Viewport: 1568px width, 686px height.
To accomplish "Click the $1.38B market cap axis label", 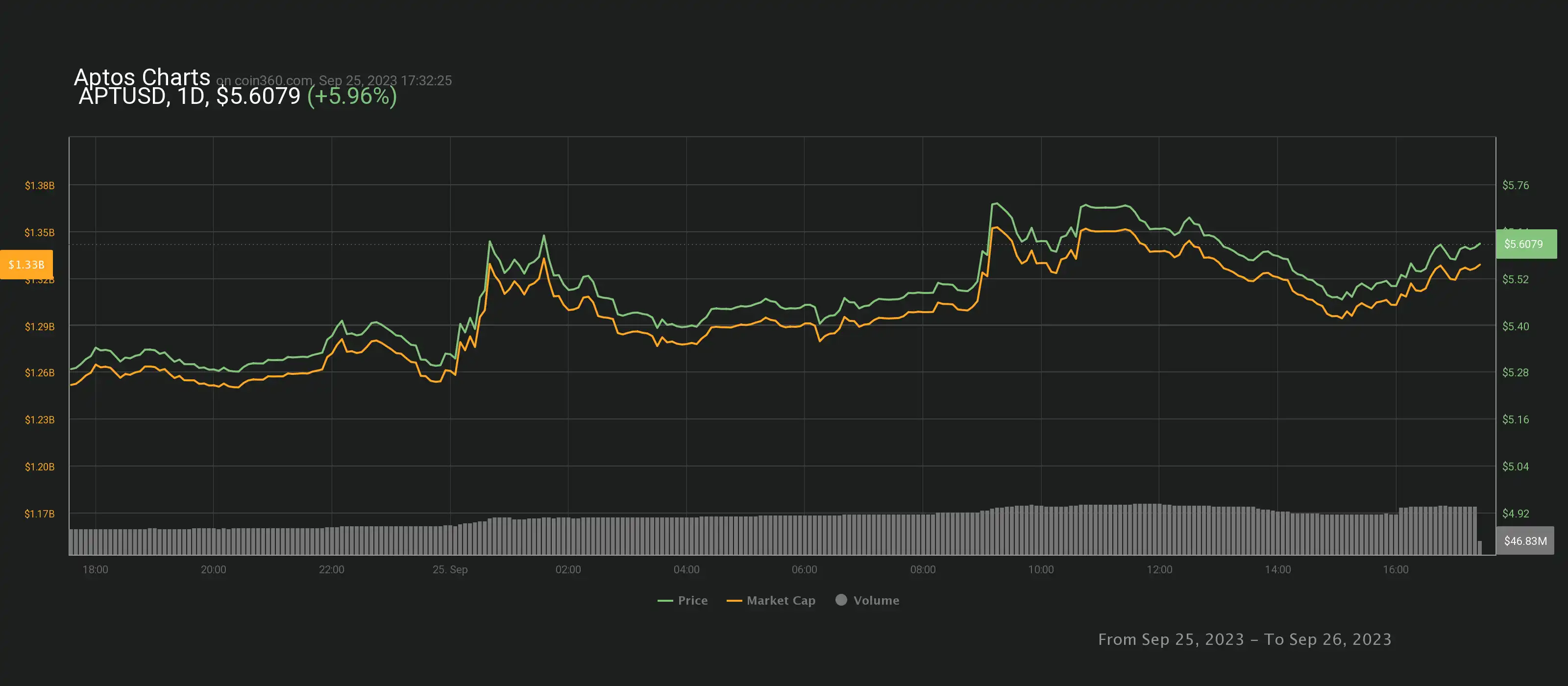I will click(x=40, y=185).
